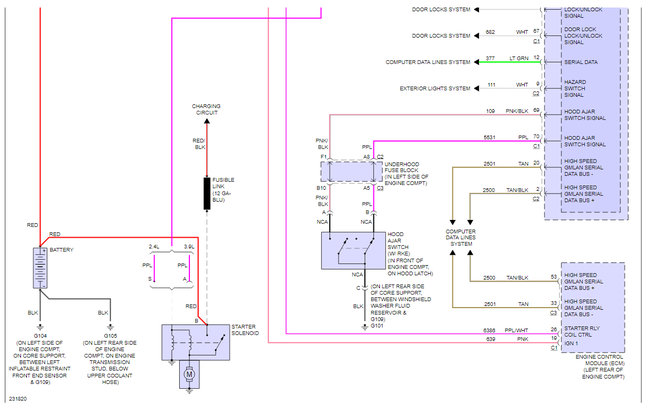Click the ground symbol above G104
This screenshot has width=650, height=413.
click(40, 327)
